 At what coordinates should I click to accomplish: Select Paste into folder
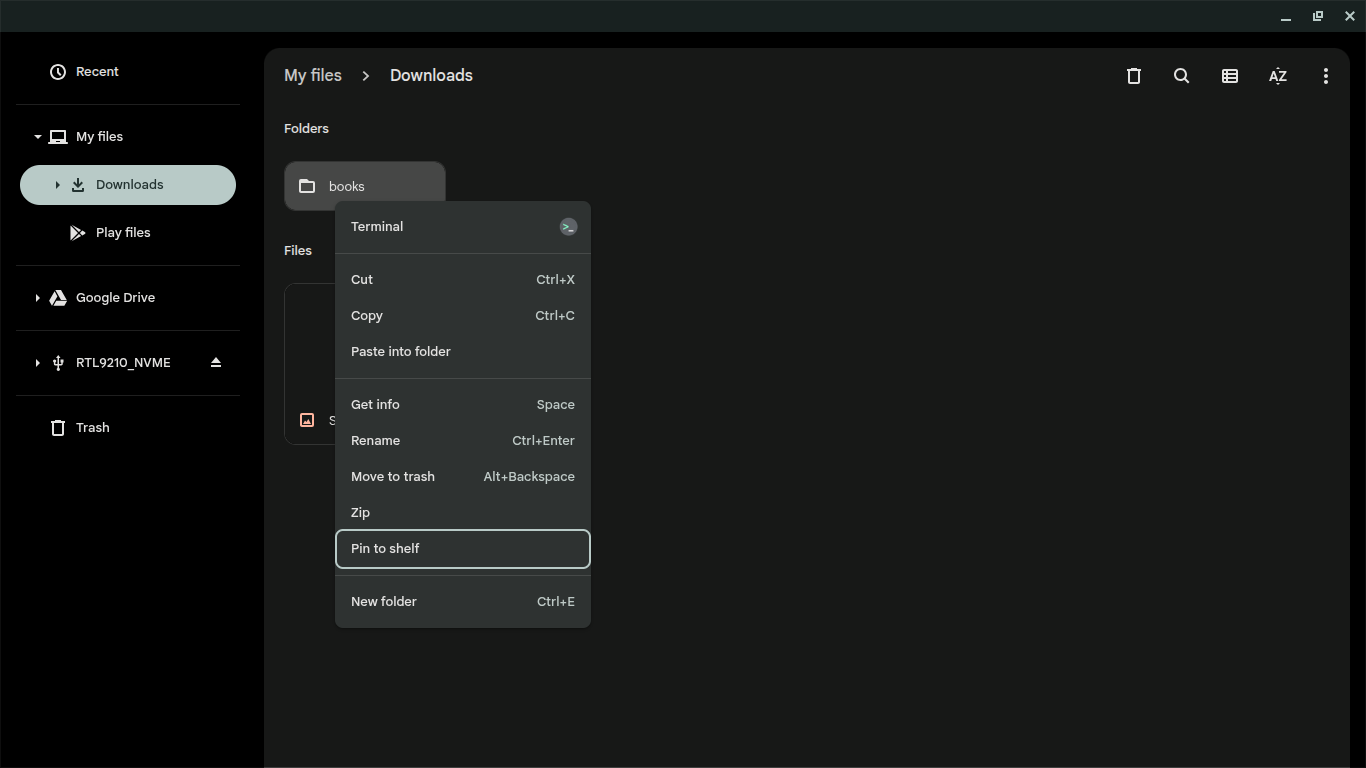pos(463,352)
